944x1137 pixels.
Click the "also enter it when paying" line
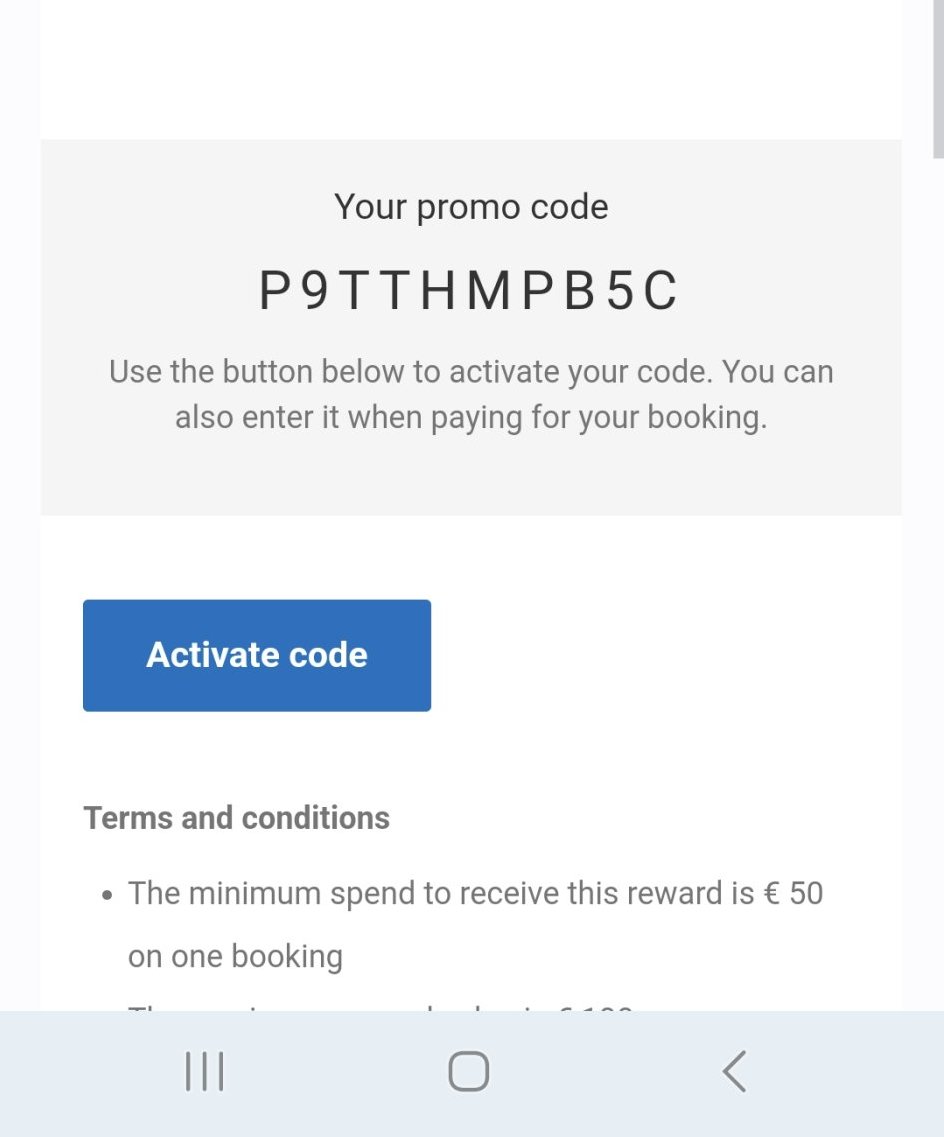pos(471,417)
